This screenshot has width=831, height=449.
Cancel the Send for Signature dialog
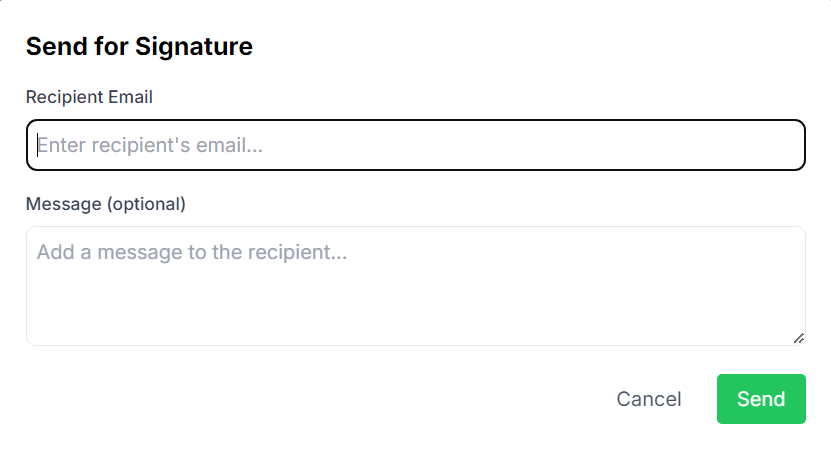coord(649,399)
